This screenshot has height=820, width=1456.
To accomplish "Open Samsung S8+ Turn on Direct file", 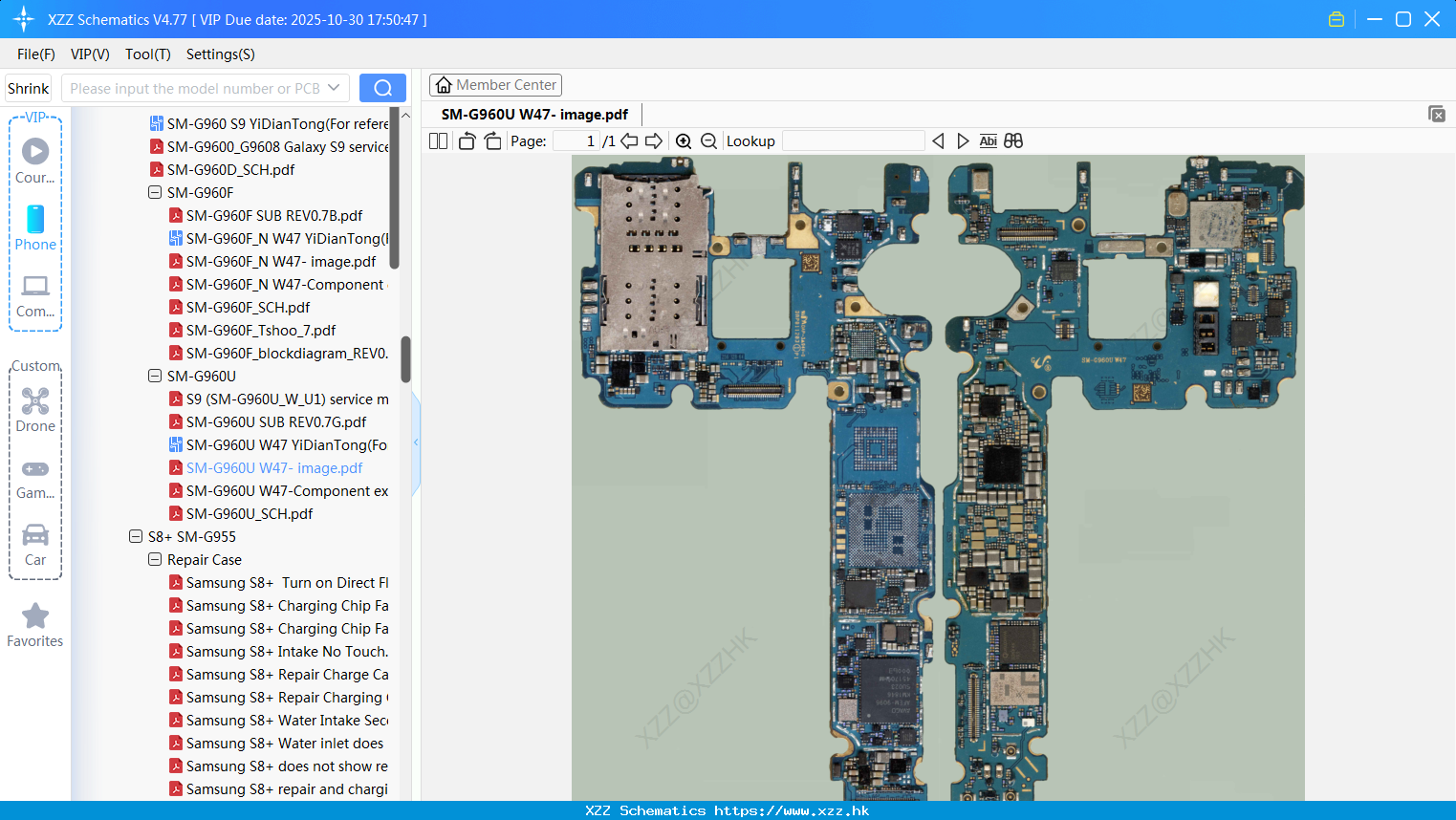I will (287, 582).
